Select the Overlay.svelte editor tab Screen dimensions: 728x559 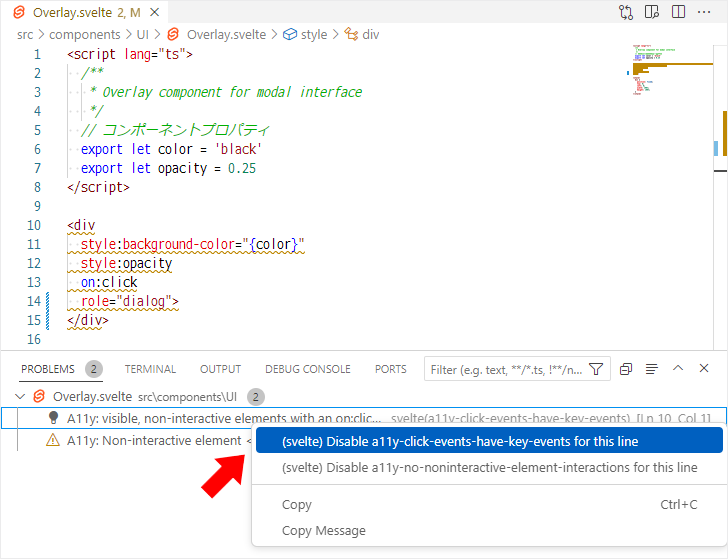86,12
